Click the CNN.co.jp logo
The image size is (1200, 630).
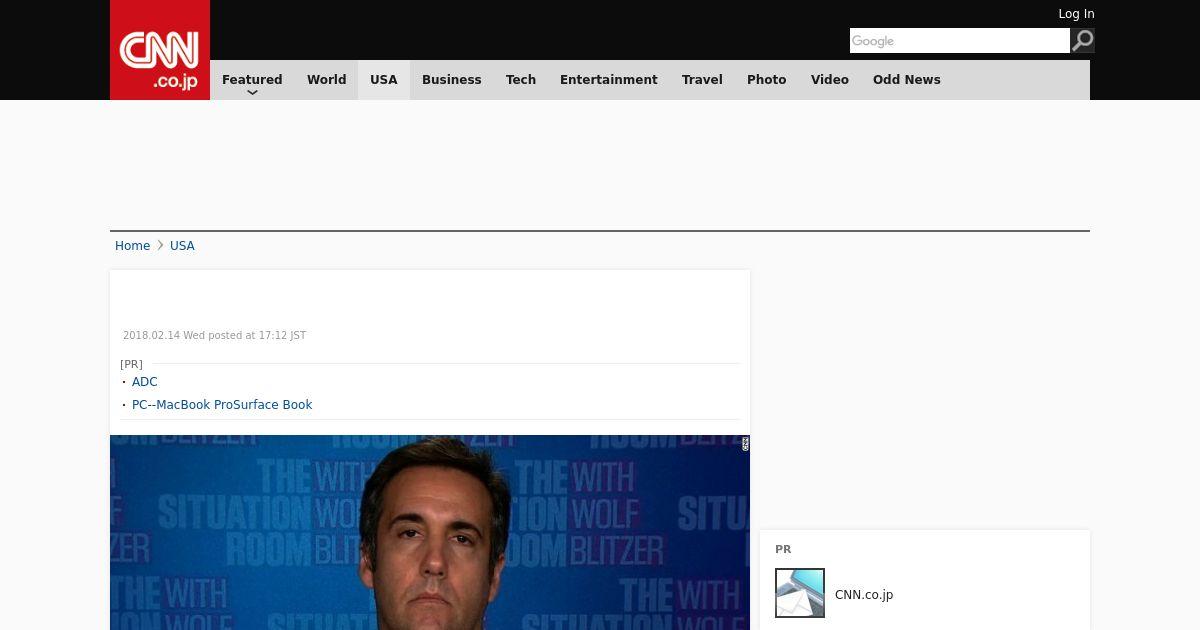click(x=160, y=50)
